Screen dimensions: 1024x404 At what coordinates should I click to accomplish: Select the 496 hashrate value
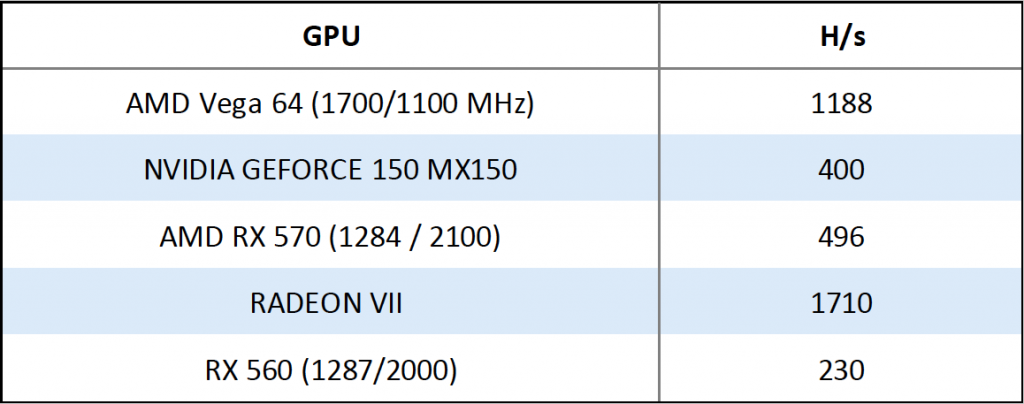[840, 237]
